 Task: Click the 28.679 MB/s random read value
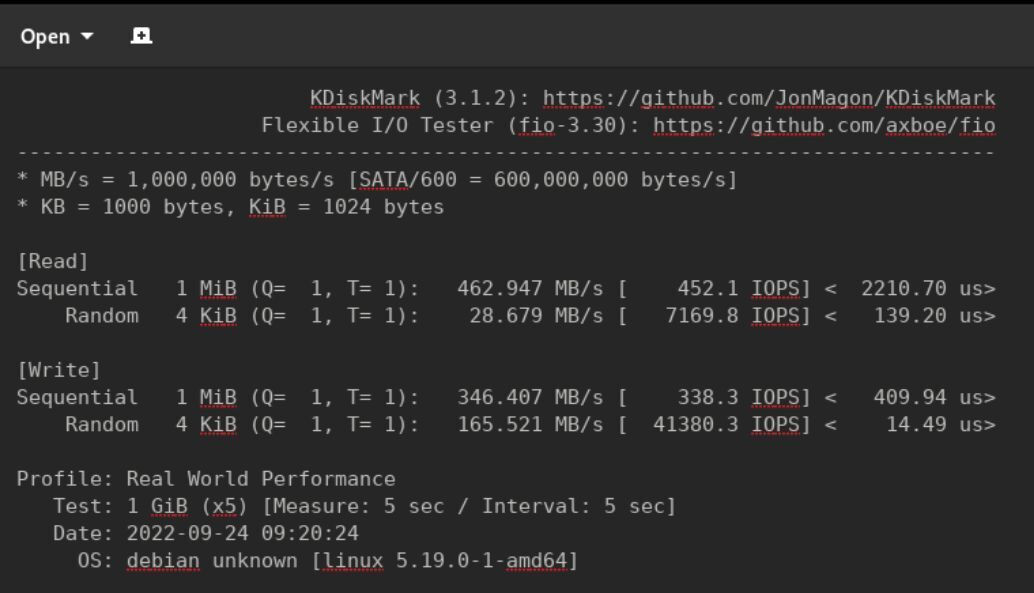point(535,316)
